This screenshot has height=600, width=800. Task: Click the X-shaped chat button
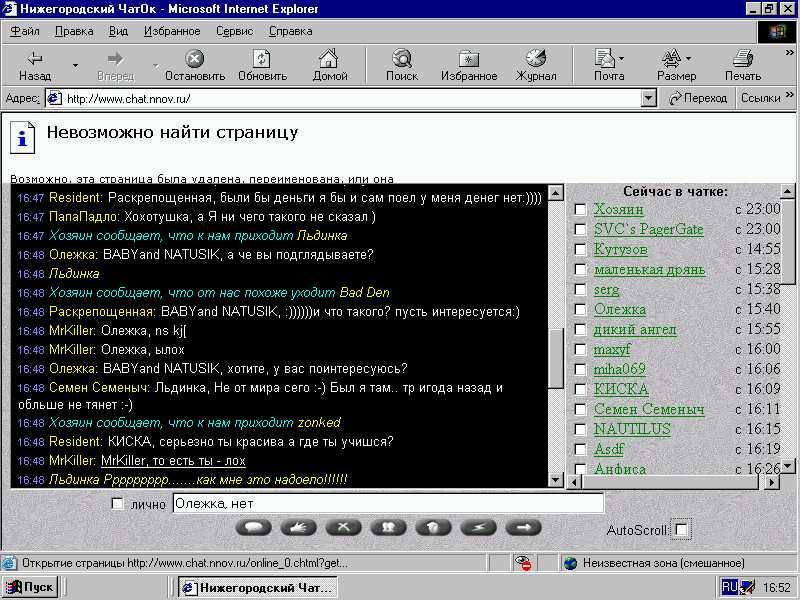(x=343, y=527)
